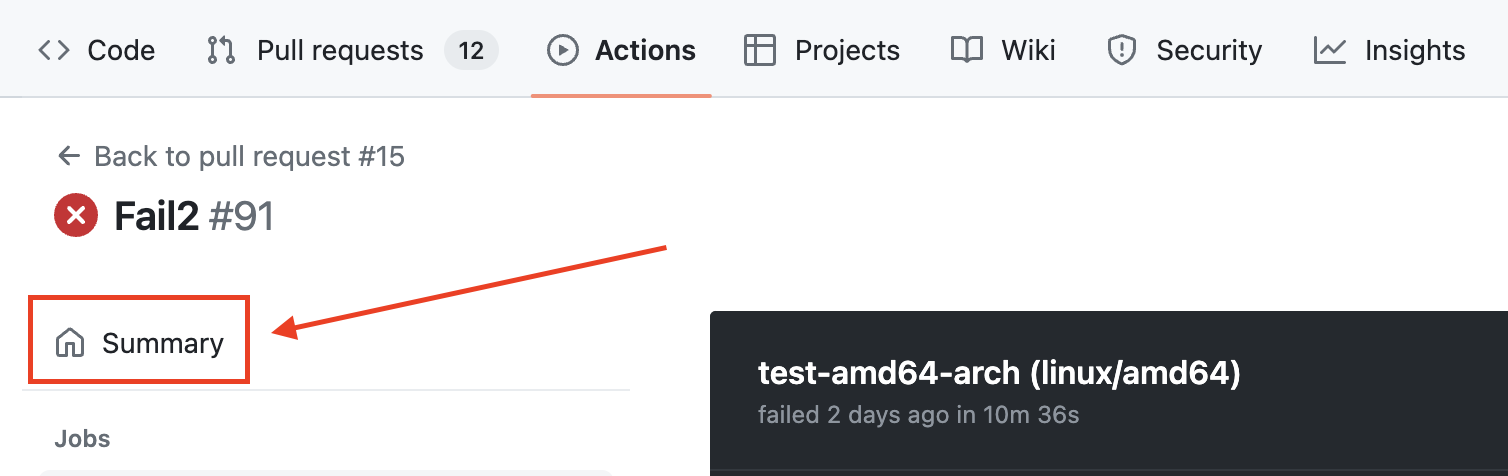Click the Pull requests branch icon
Viewport: 1508px width, 476px height.
[220, 50]
